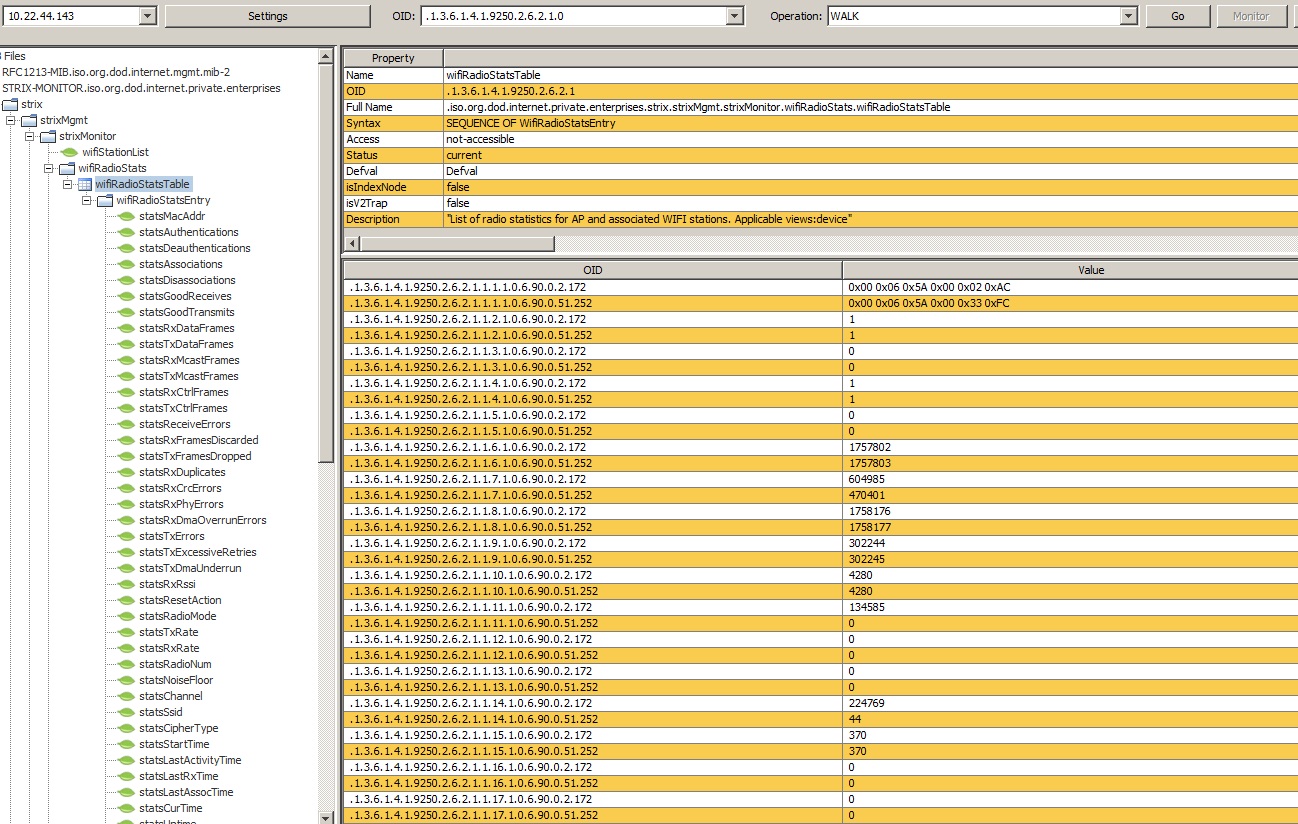Click the statsRxCtrlFrames leaf icon

(126, 392)
